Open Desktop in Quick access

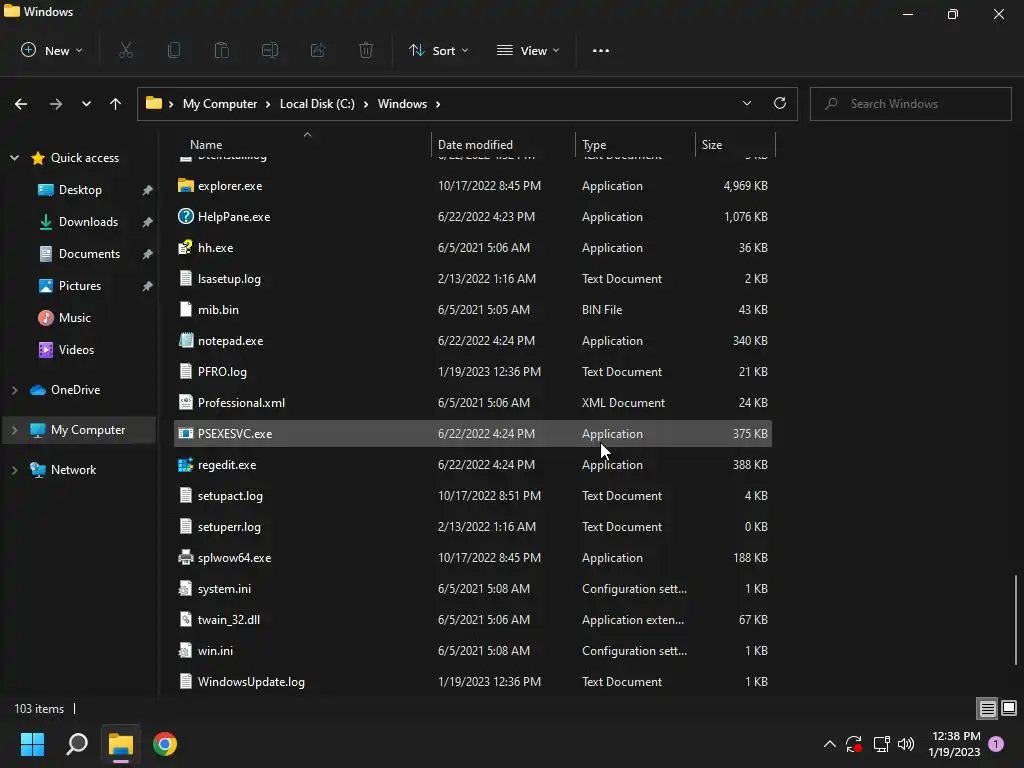coord(80,189)
